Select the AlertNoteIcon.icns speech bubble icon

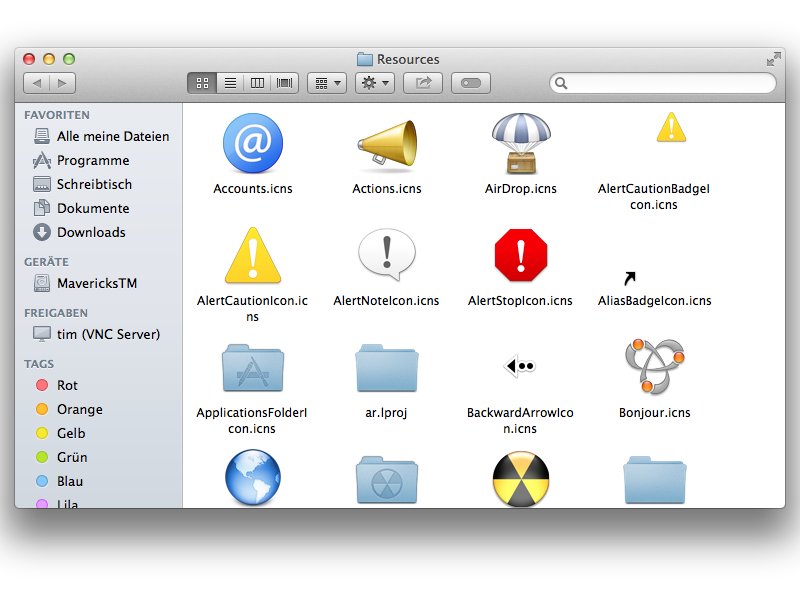point(387,254)
